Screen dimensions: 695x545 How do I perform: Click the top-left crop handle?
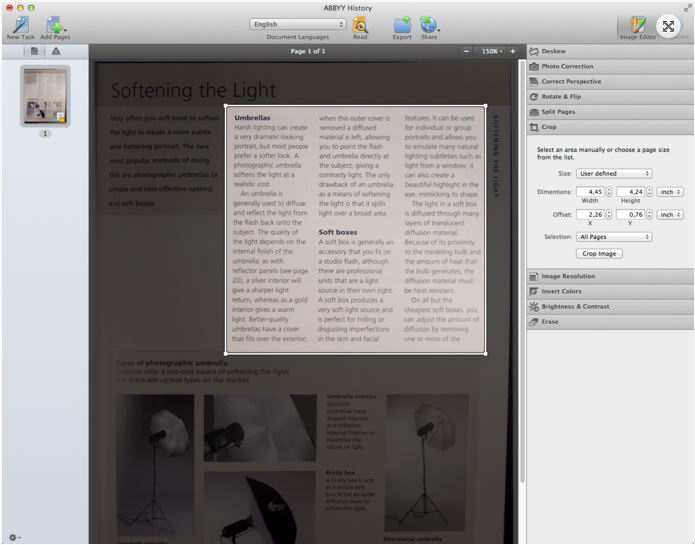click(x=226, y=106)
